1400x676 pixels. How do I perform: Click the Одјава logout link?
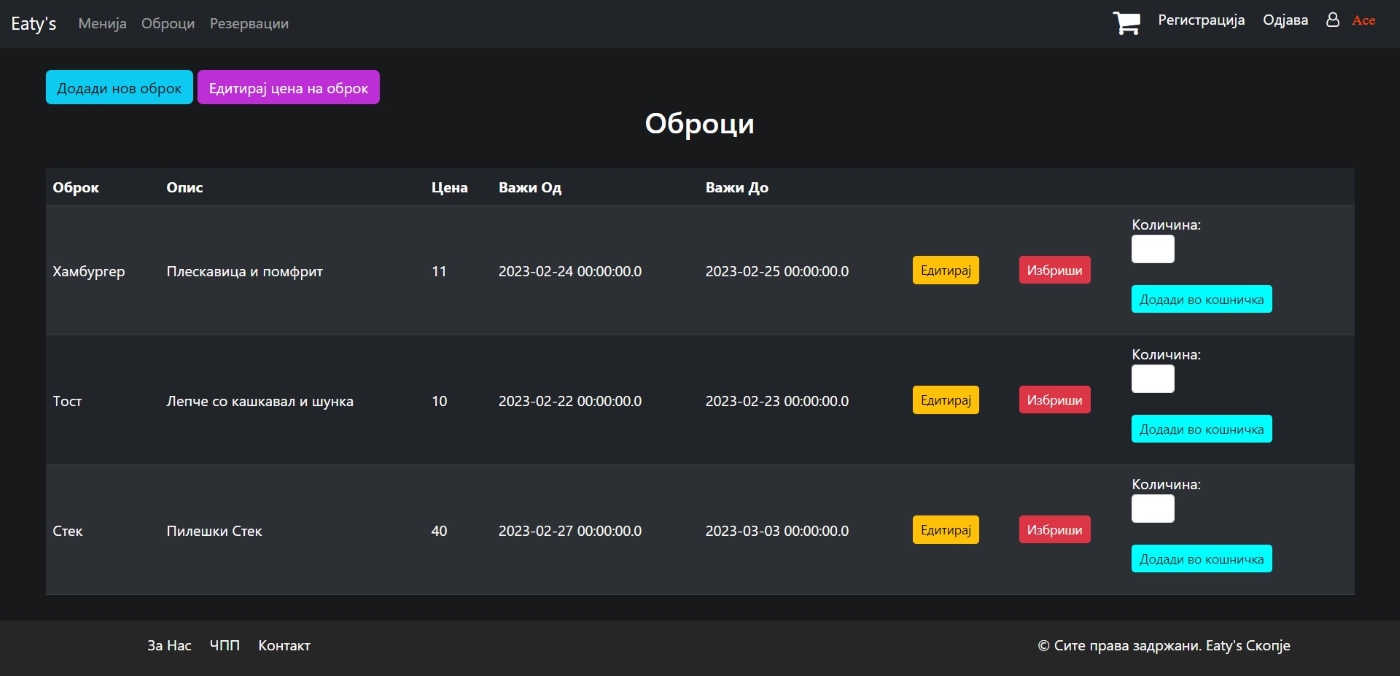click(1285, 20)
